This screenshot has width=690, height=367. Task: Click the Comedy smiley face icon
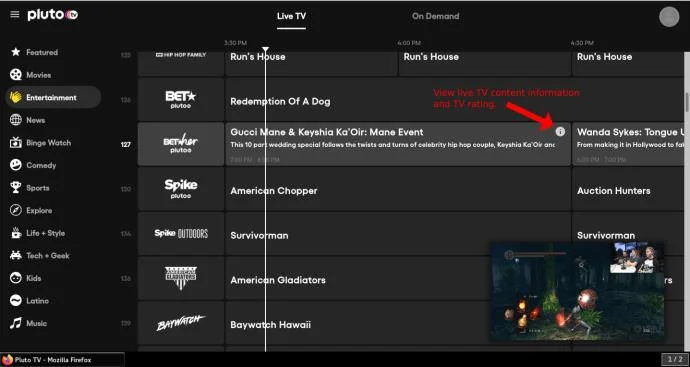coord(16,165)
